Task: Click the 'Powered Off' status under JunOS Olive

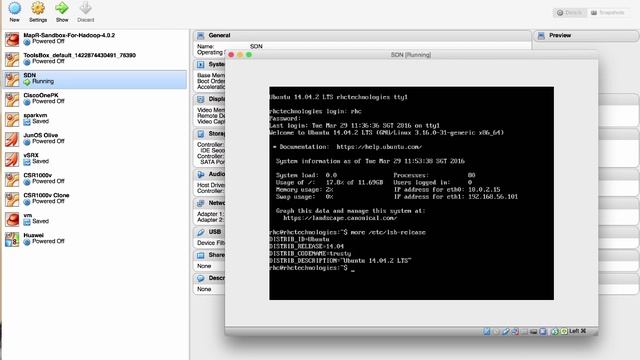Action: 48,141
